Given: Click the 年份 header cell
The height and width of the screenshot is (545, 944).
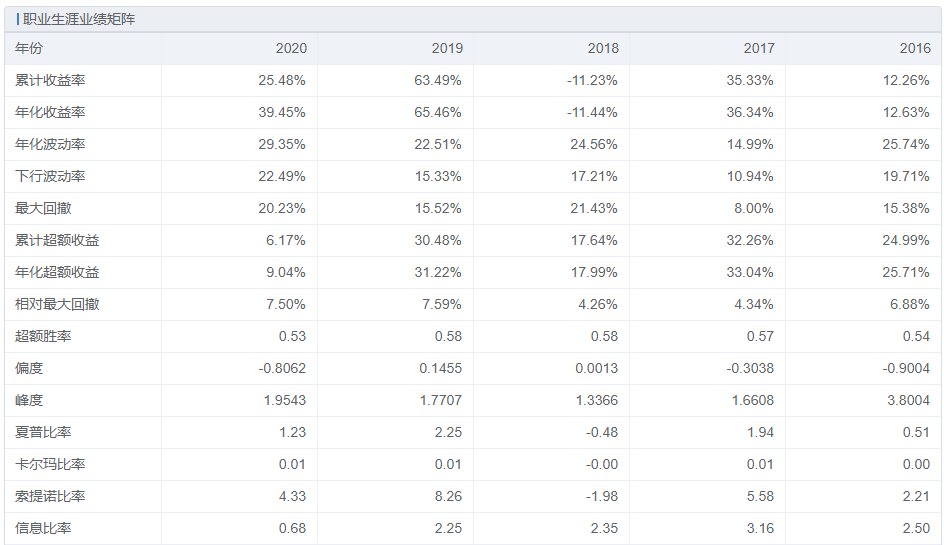Looking at the screenshot, I should tap(30, 48).
